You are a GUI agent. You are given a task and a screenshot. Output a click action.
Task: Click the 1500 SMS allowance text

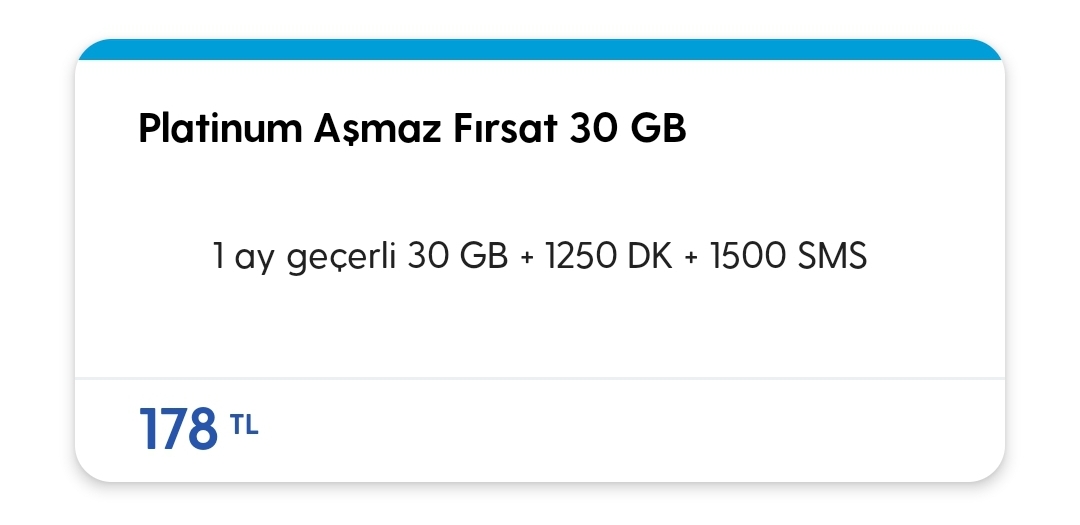coord(789,256)
